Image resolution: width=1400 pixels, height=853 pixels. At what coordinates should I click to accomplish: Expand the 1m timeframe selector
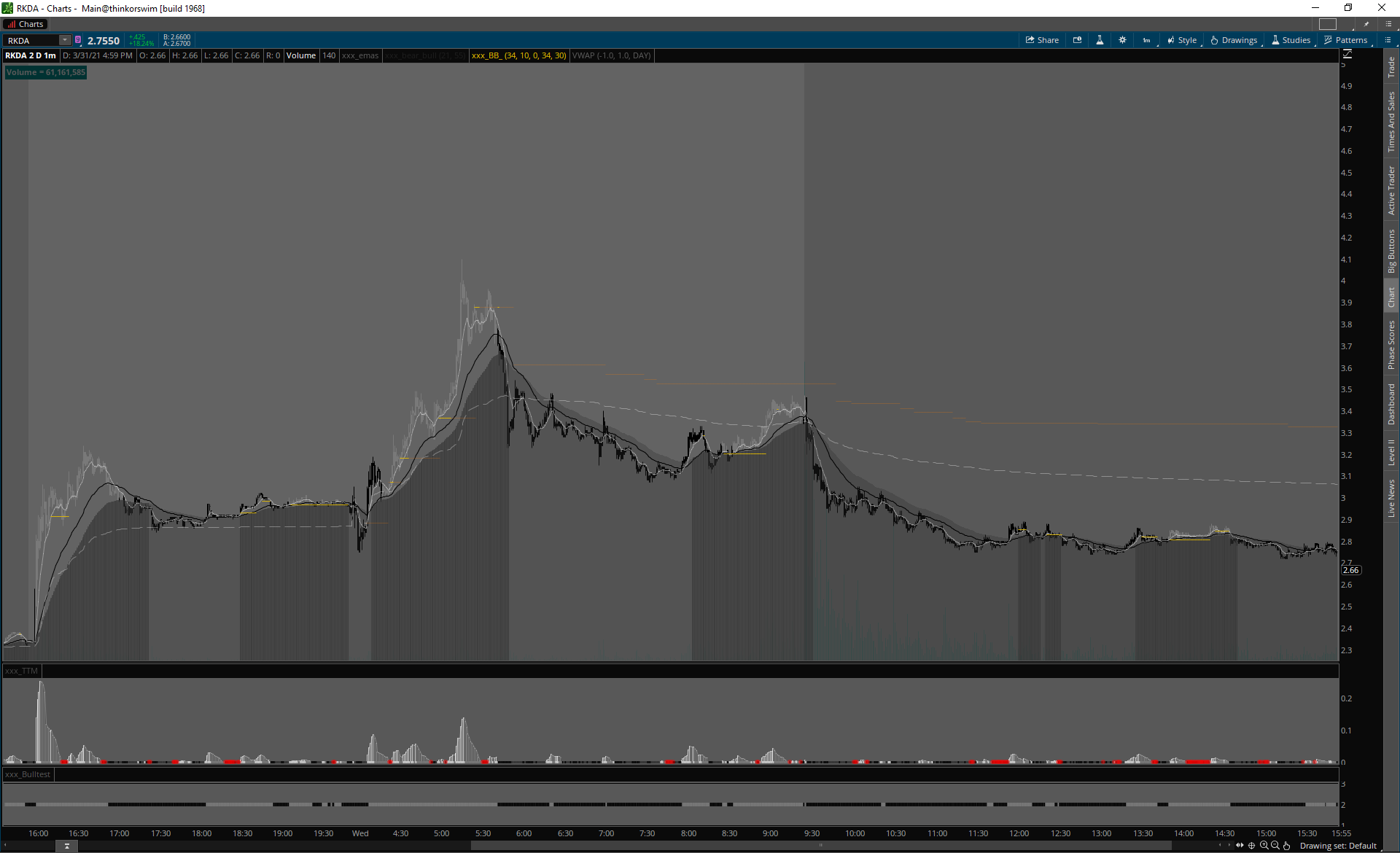(1147, 40)
